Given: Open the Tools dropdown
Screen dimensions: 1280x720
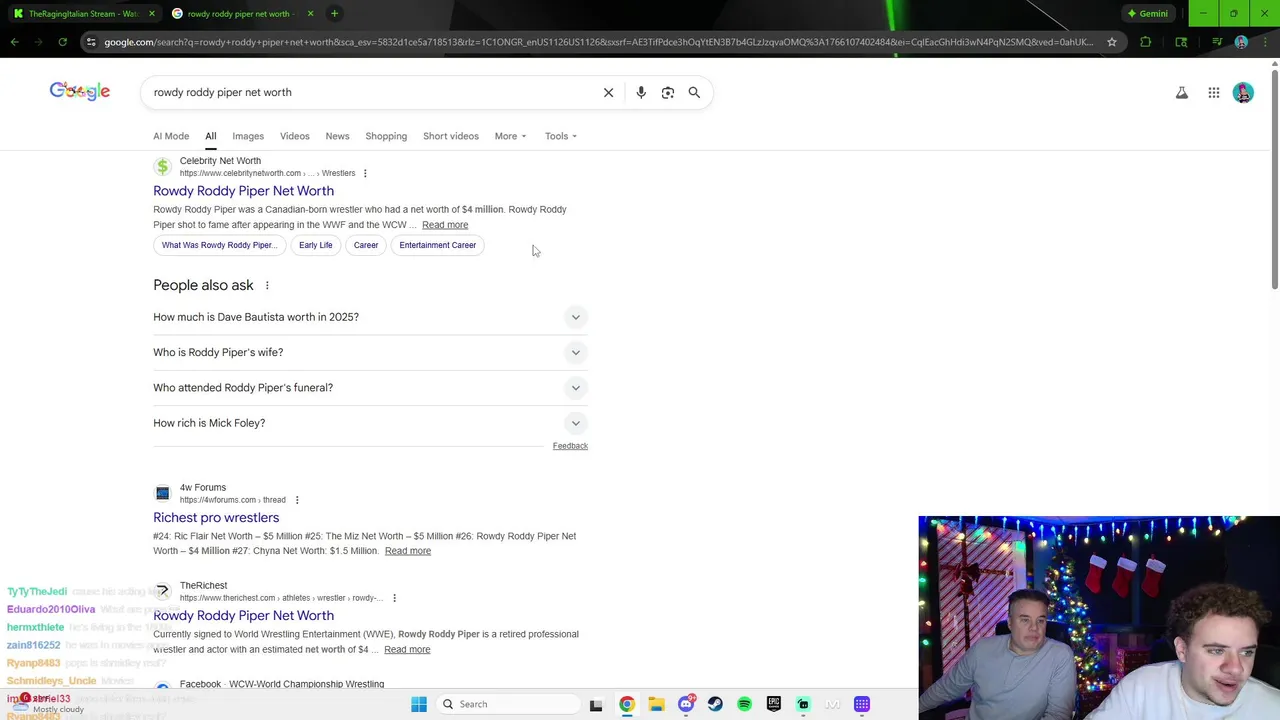Looking at the screenshot, I should click(561, 136).
